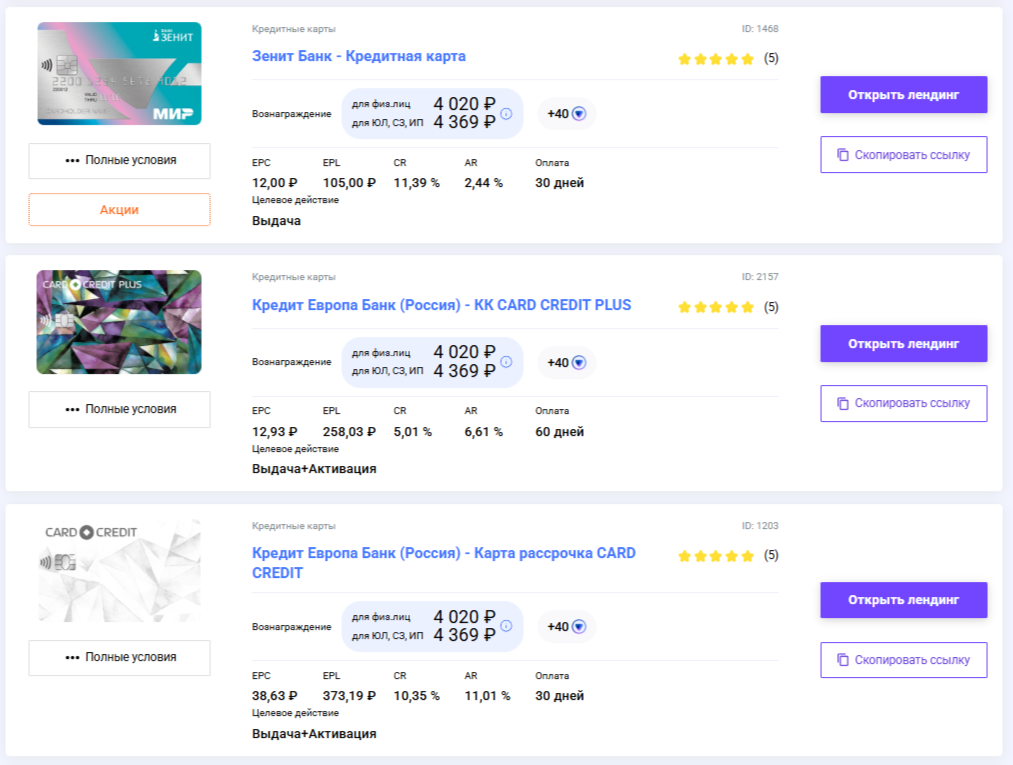1013x765 pixels.
Task: Expand the +40 dropdown on the Карта рассрочка offer
Action: (x=578, y=627)
